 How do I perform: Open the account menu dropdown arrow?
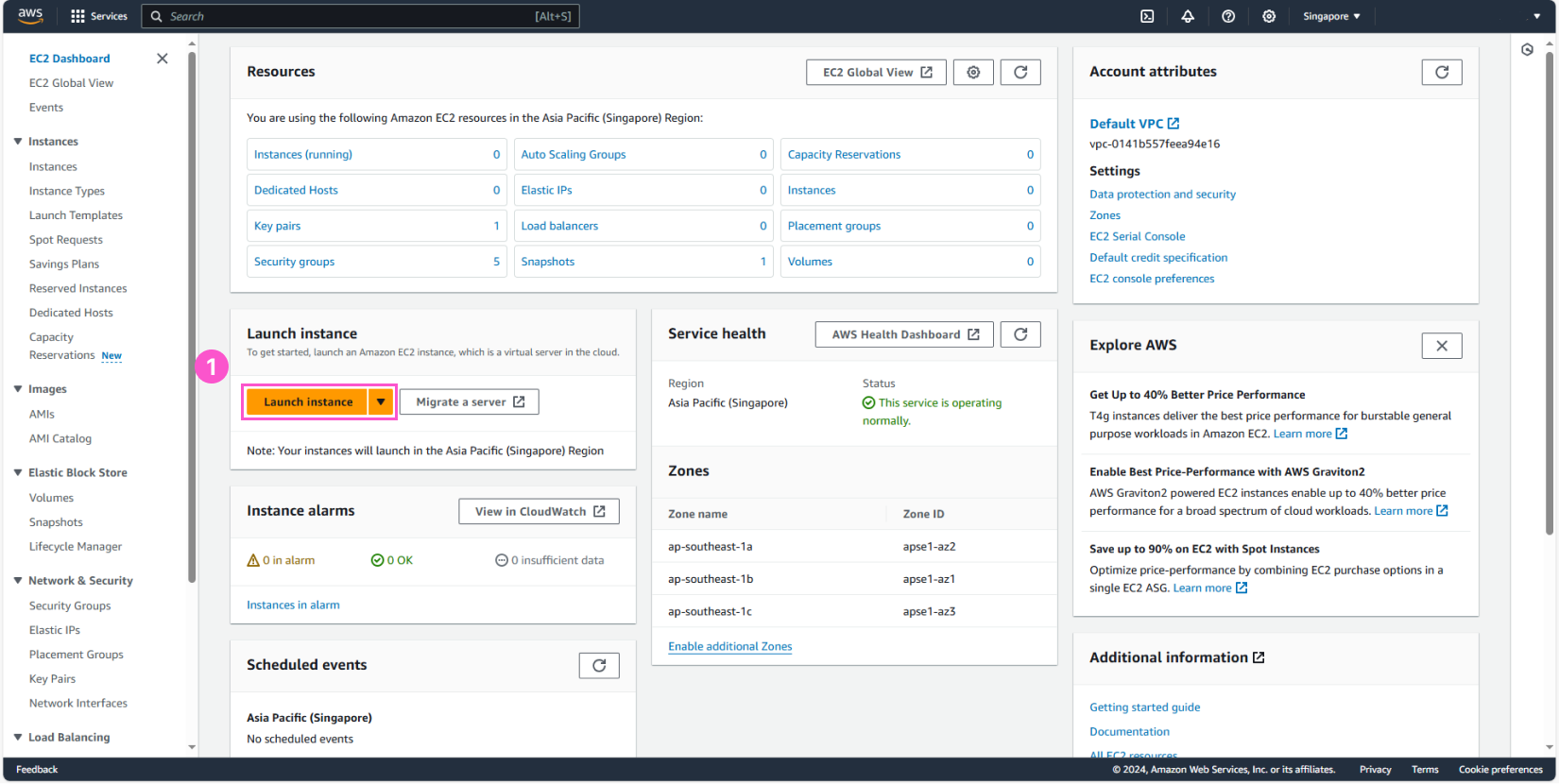[1537, 16]
